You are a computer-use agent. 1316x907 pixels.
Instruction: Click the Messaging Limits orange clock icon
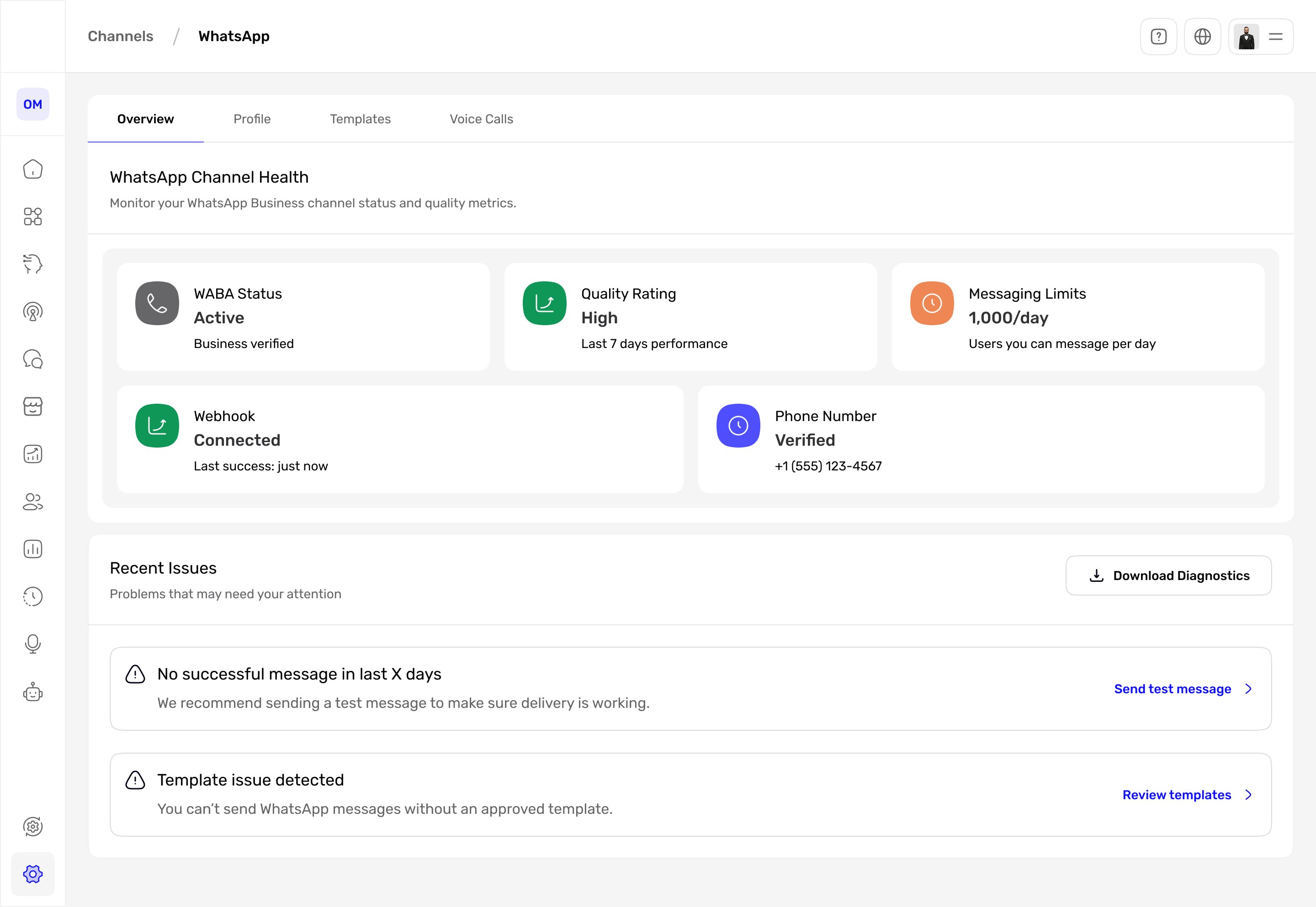(932, 303)
